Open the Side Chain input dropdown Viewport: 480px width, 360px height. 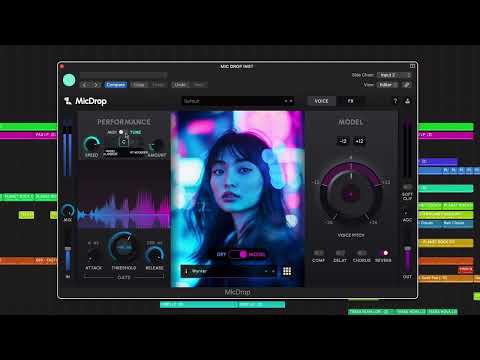pos(395,75)
